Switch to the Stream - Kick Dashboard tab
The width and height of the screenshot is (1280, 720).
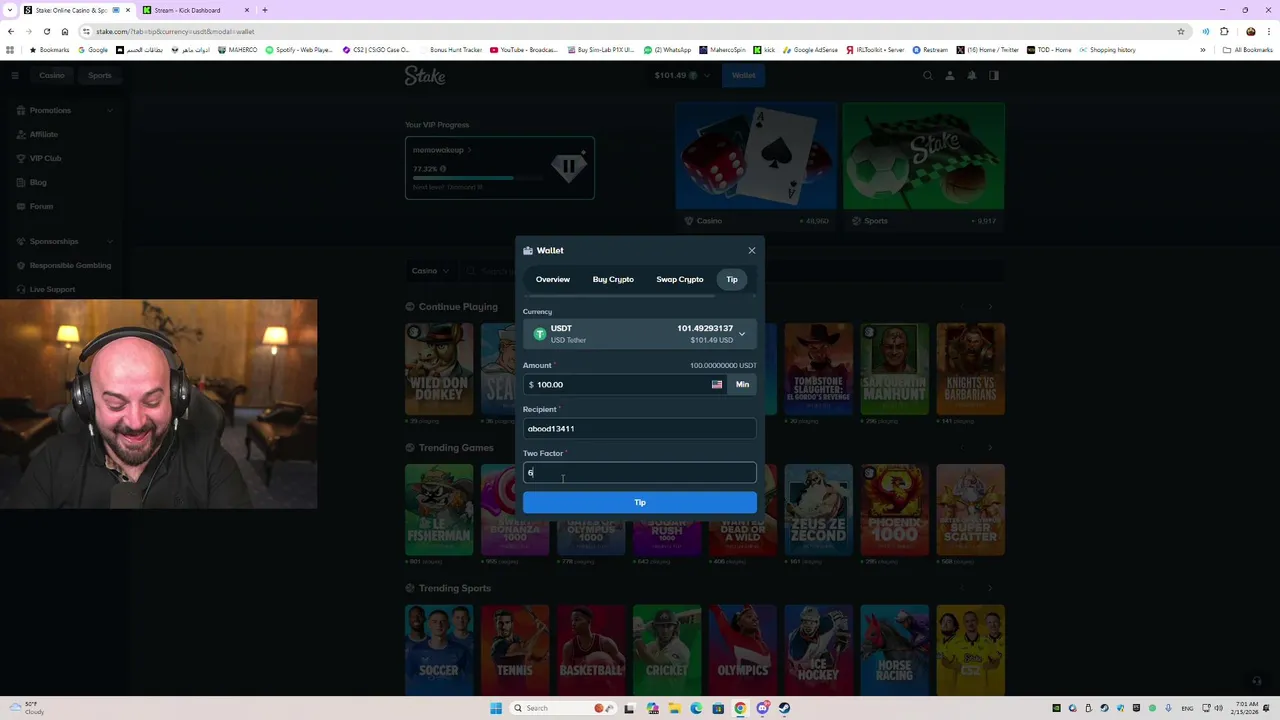coord(194,10)
